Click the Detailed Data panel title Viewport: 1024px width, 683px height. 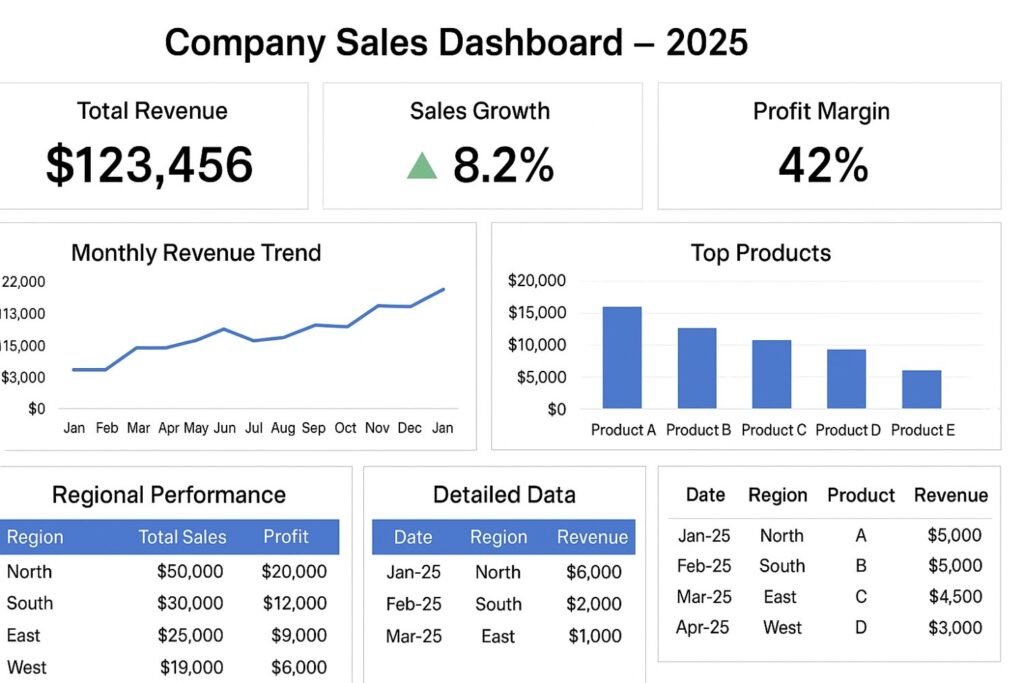504,494
